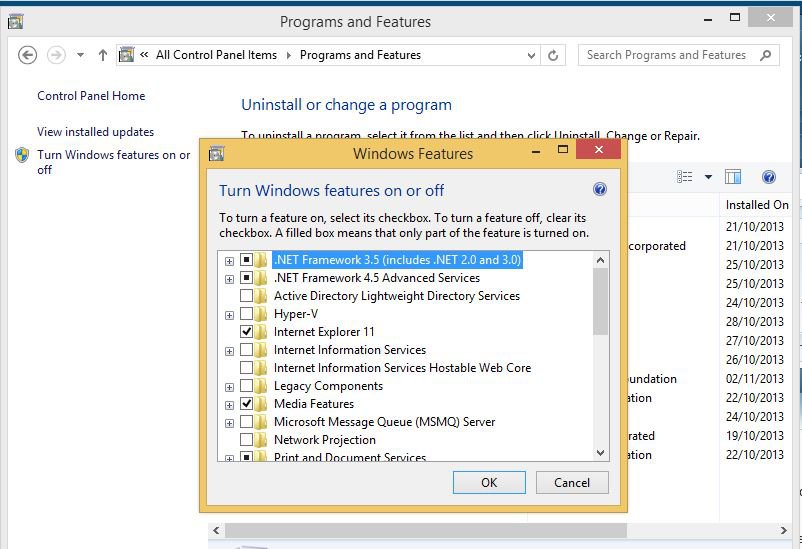The width and height of the screenshot is (802, 549).
Task: Enable the Hyper-V checkbox
Action: tap(246, 313)
